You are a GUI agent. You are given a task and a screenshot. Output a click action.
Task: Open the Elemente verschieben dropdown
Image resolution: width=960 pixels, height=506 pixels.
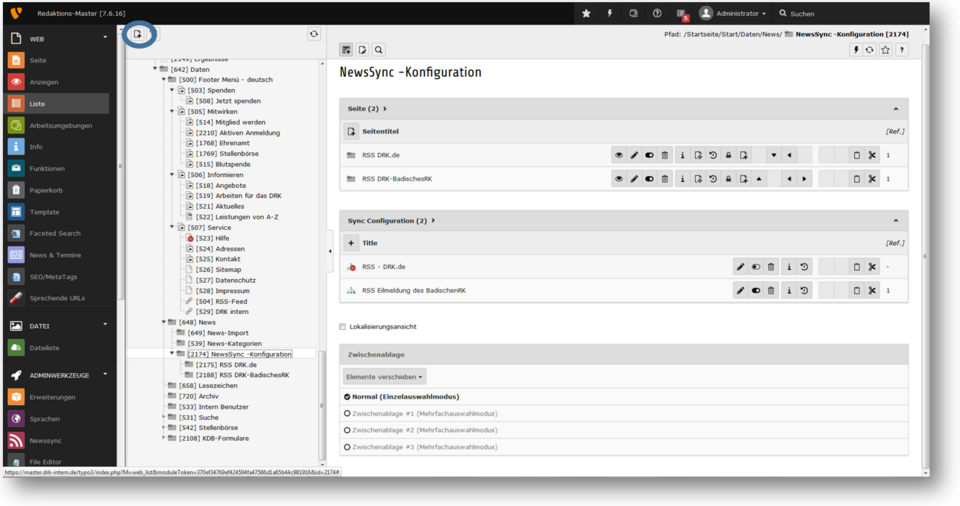(385, 377)
